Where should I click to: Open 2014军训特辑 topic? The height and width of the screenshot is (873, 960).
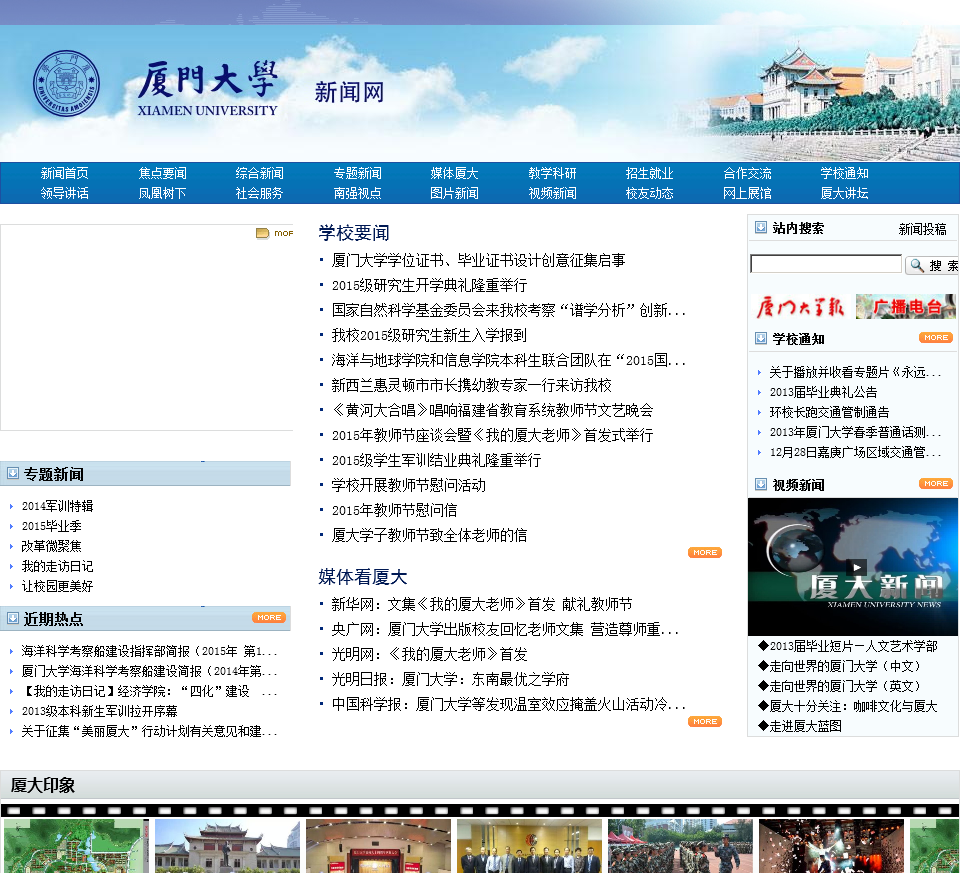point(58,506)
